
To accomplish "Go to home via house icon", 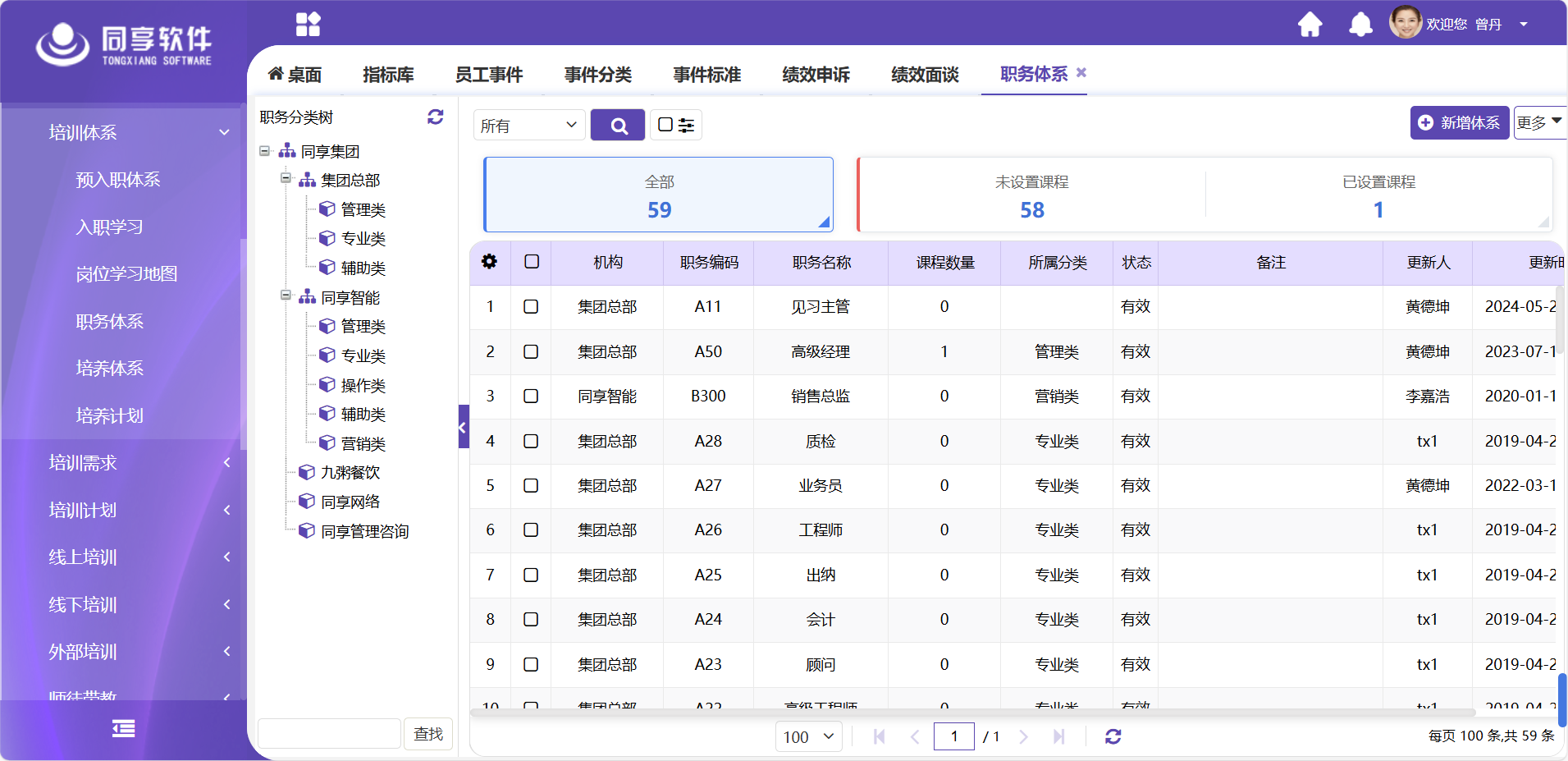I will point(1310,25).
